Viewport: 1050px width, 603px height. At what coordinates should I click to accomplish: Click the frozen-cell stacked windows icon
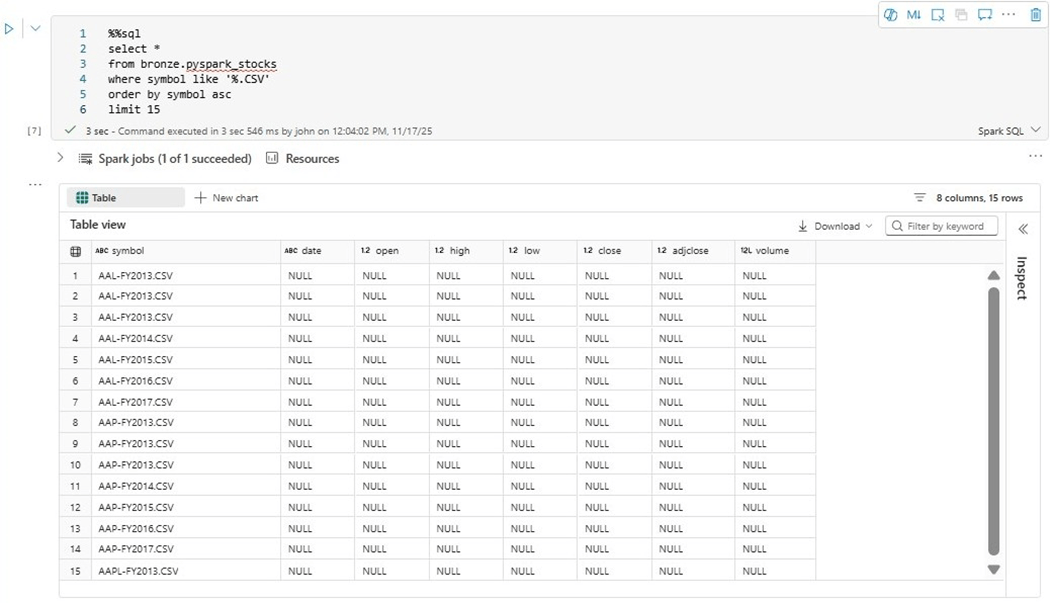tap(961, 15)
